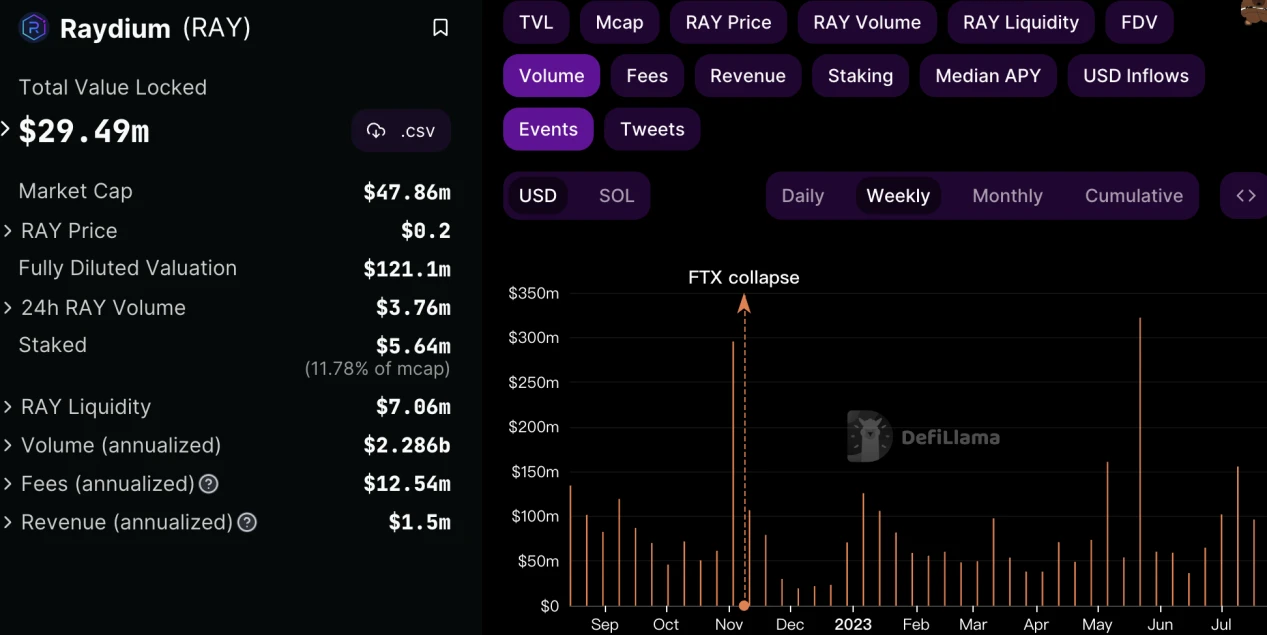Image resolution: width=1267 pixels, height=635 pixels.
Task: Bookmark Raydium with the bookmark icon
Action: (440, 28)
